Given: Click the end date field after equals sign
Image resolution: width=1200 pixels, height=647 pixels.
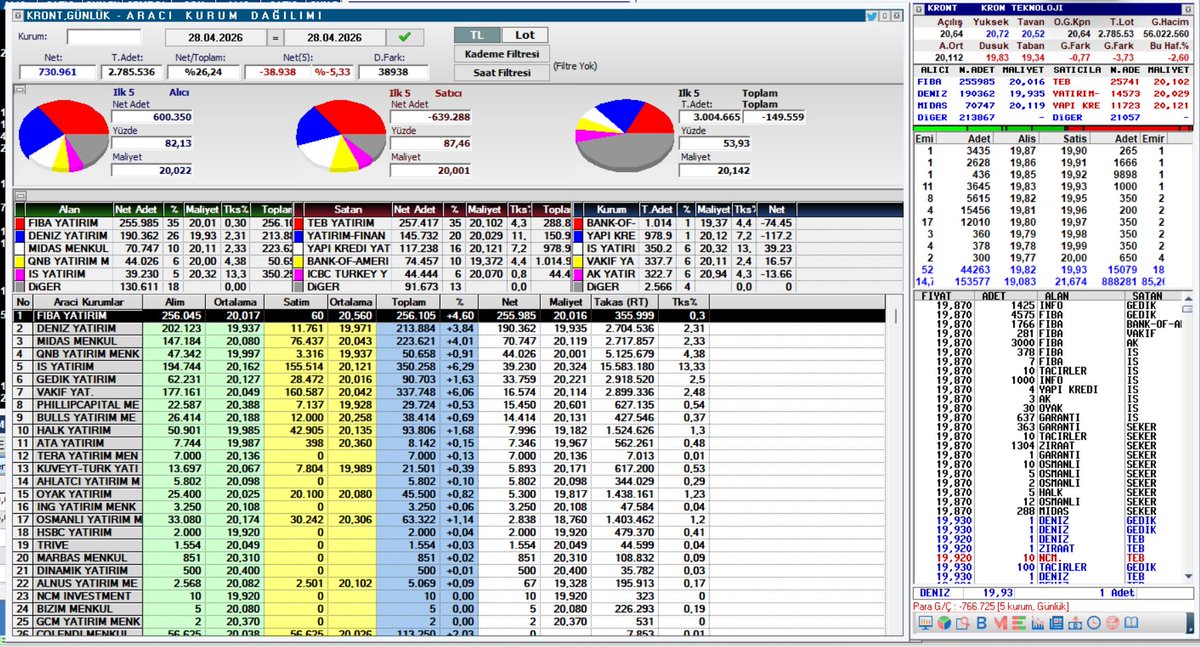Looking at the screenshot, I should pyautogui.click(x=334, y=37).
